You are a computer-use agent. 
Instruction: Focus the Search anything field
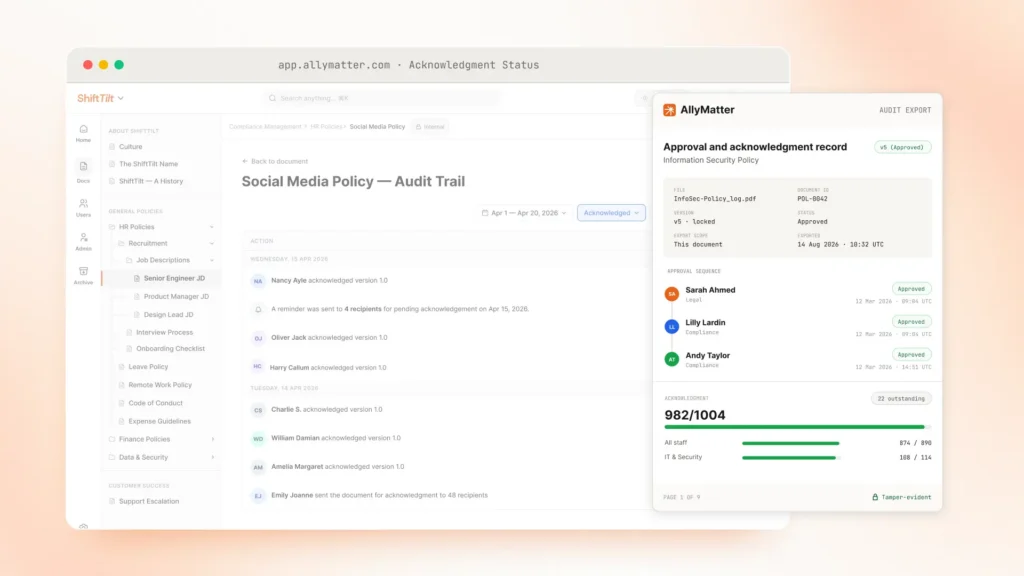point(382,98)
